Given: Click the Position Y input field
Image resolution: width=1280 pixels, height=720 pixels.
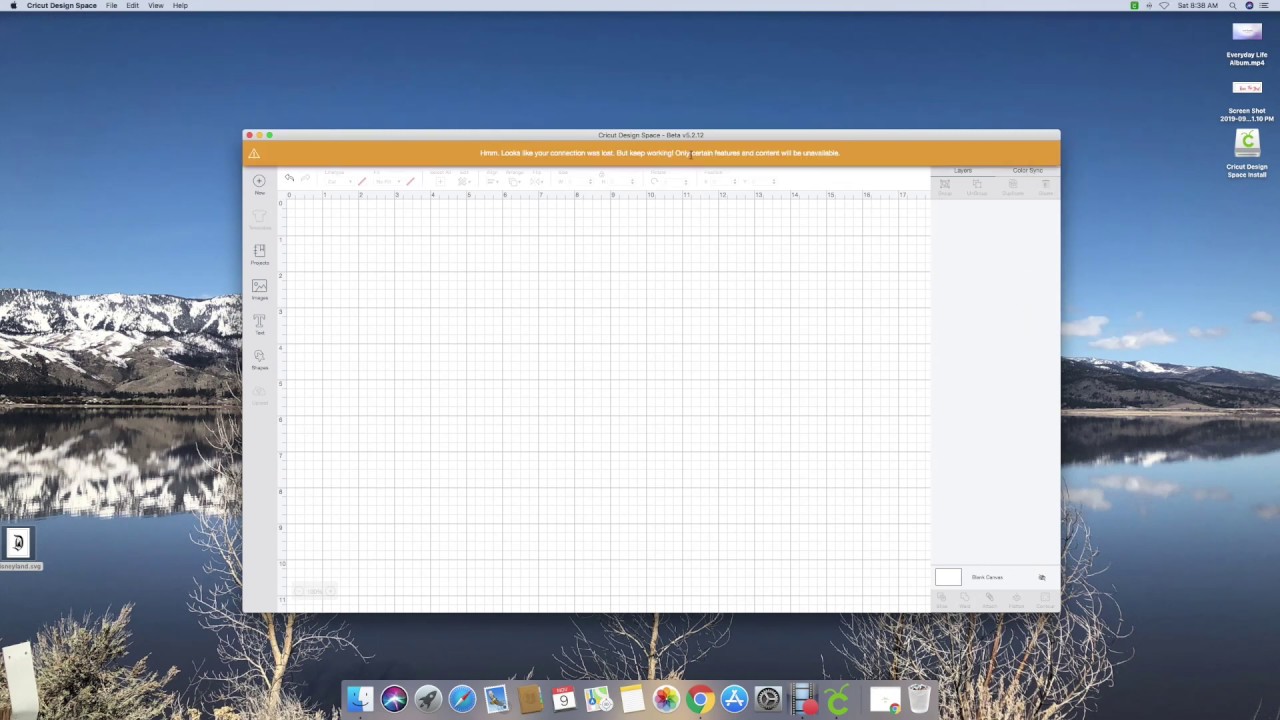Looking at the screenshot, I should [762, 181].
